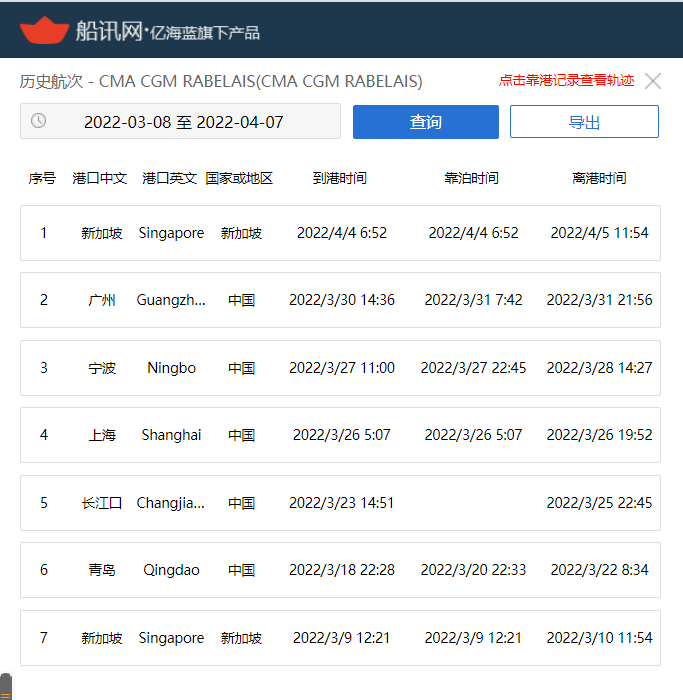
Task: Click departure time 2022/3/22 8:34
Action: 600,570
